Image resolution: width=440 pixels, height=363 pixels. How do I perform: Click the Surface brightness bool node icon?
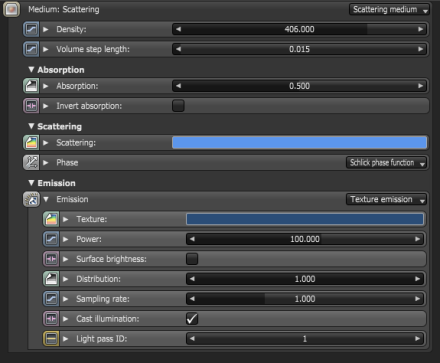51,259
